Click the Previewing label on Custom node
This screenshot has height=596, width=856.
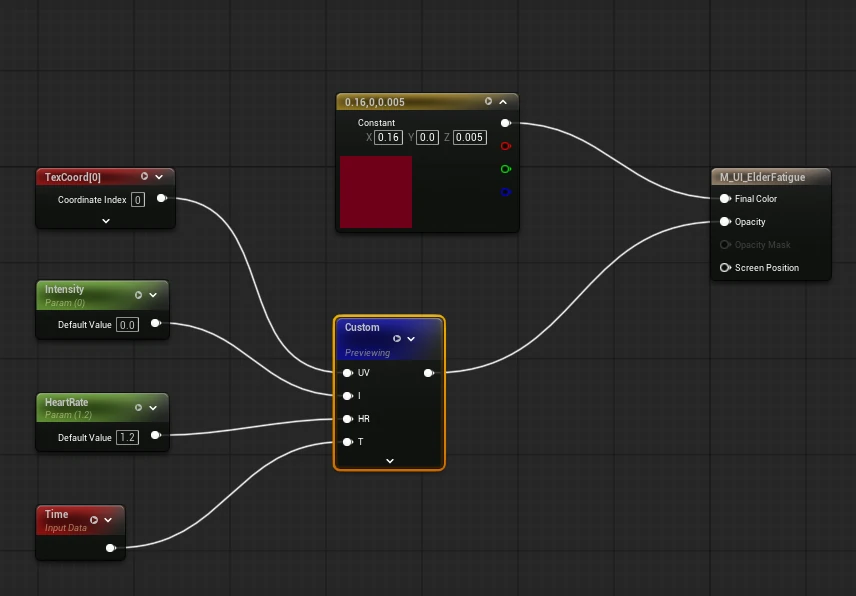tap(367, 353)
